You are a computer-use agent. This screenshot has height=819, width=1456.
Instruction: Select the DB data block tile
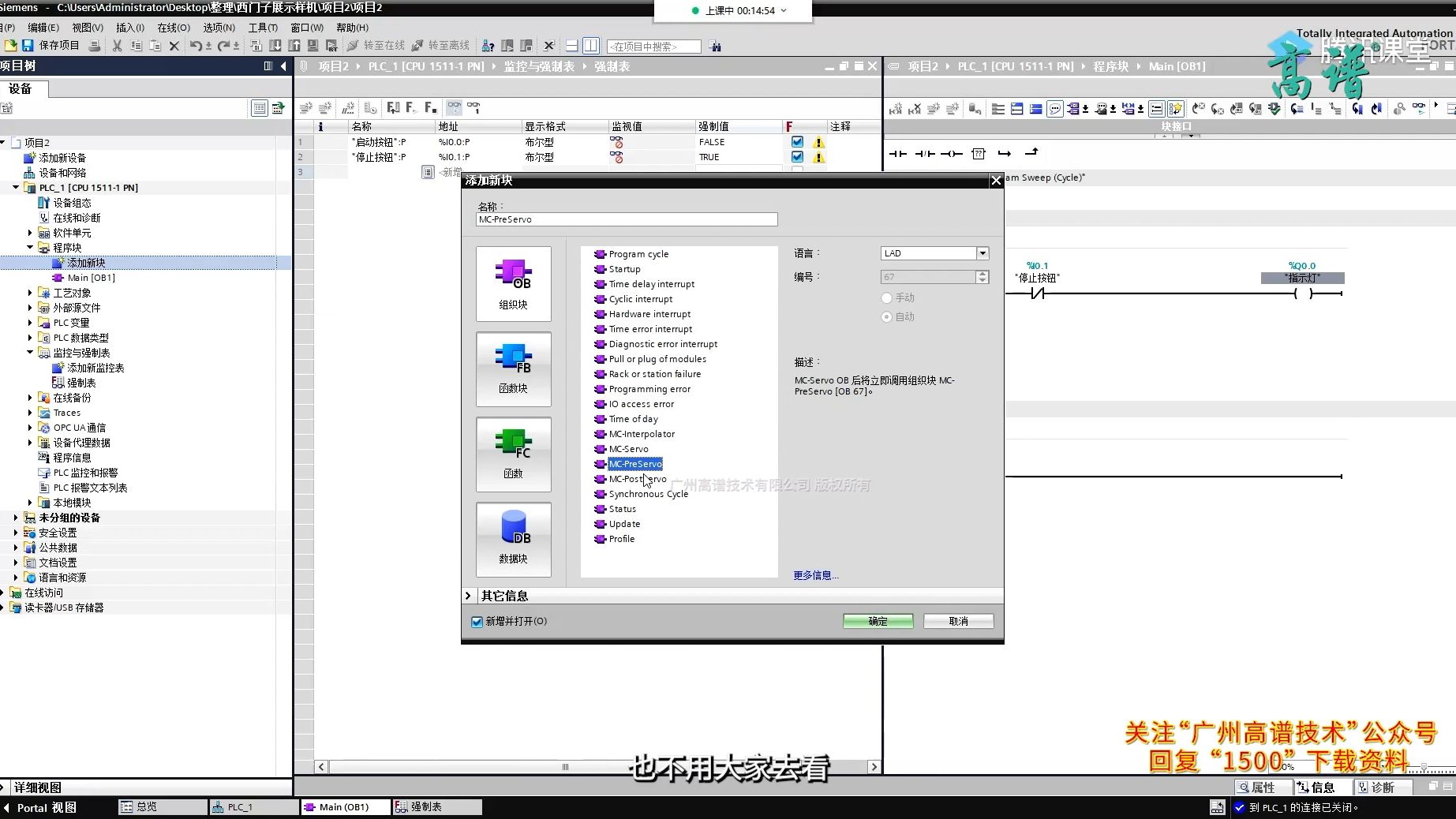click(x=513, y=540)
